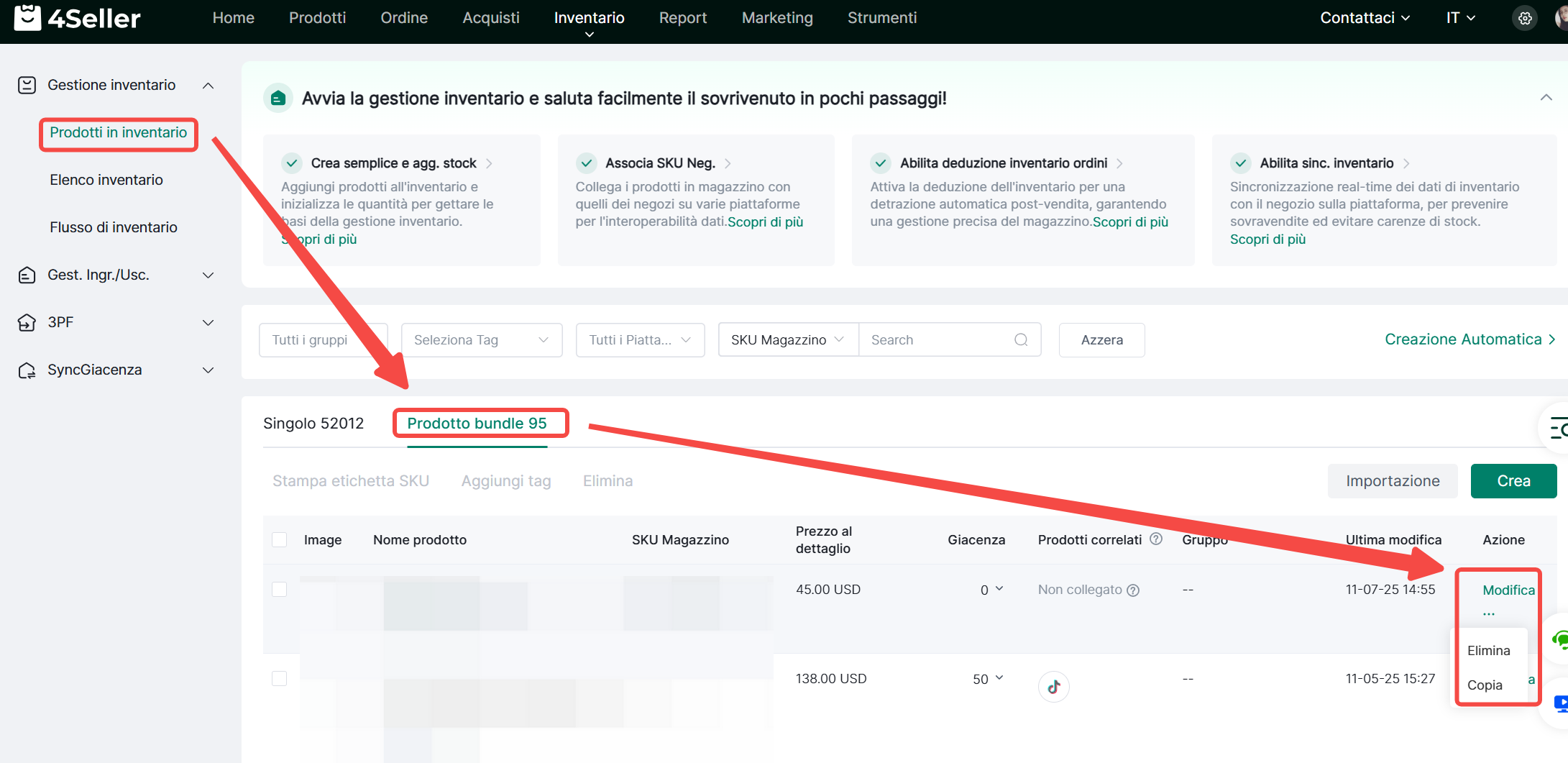Open the settings gear icon

coord(1525,19)
